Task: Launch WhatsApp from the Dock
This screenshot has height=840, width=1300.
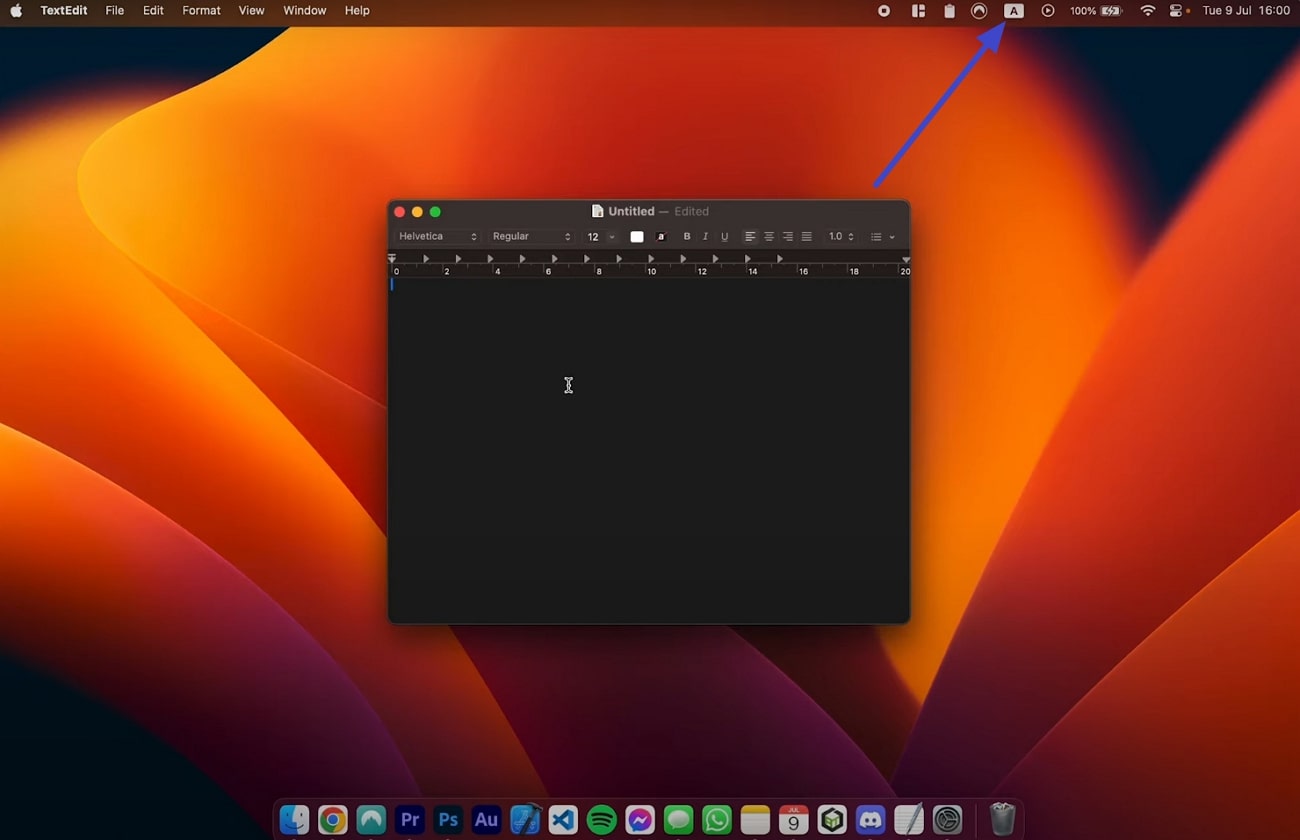Action: [717, 820]
